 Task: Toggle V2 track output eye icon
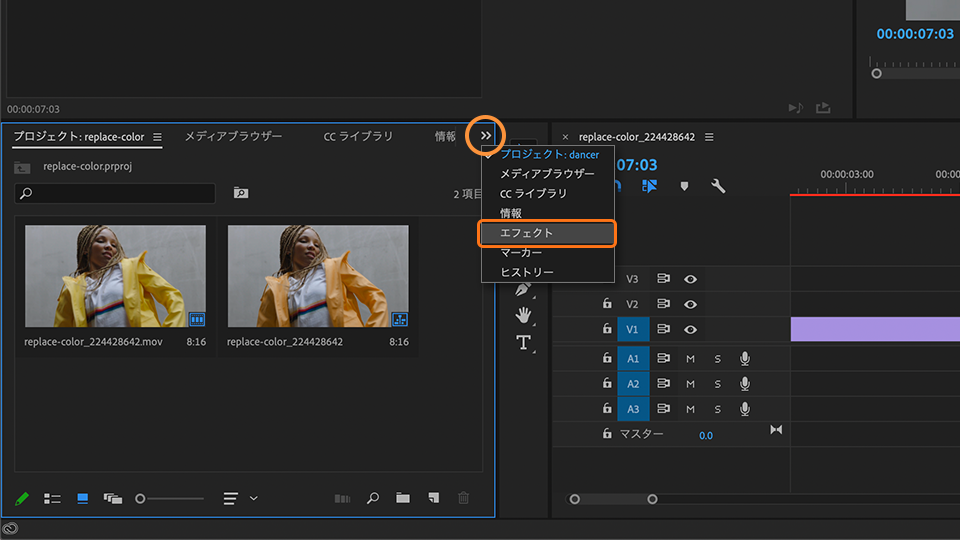tap(690, 304)
